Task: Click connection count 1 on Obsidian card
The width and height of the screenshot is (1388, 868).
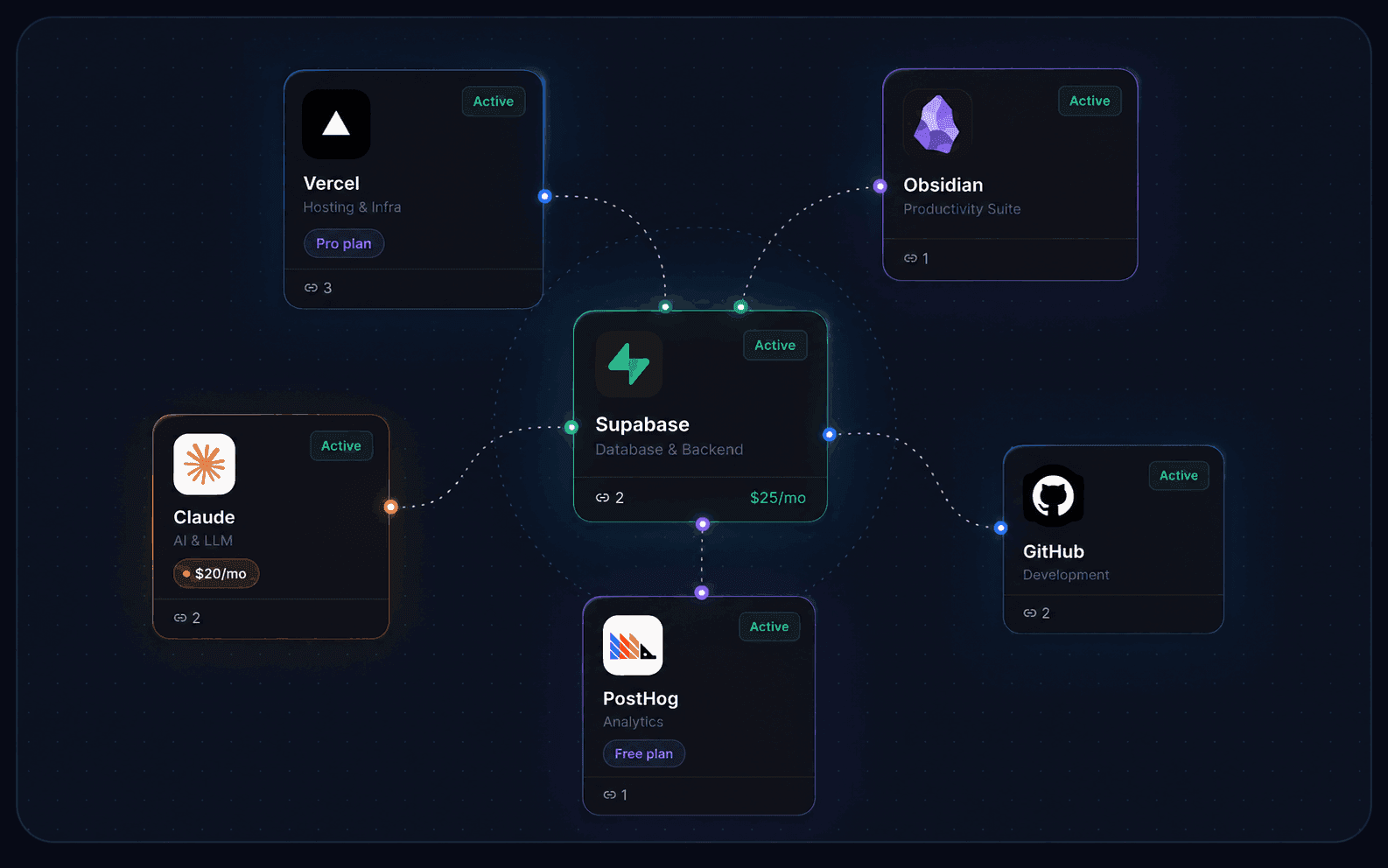Action: (925, 258)
